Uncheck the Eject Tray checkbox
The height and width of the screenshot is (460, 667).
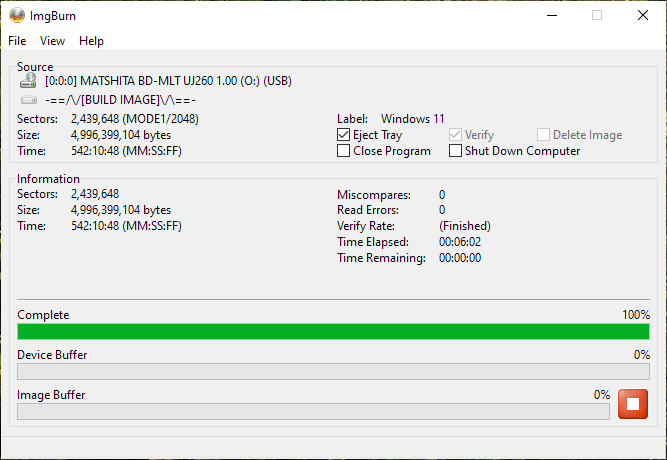point(344,135)
